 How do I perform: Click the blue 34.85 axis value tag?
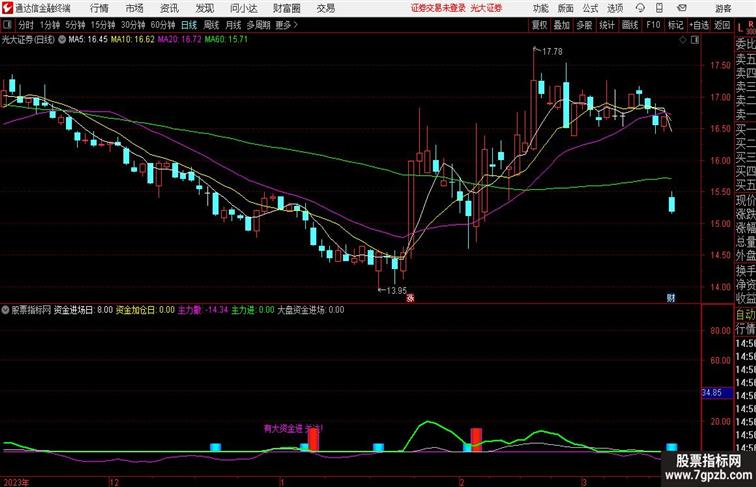coord(716,392)
